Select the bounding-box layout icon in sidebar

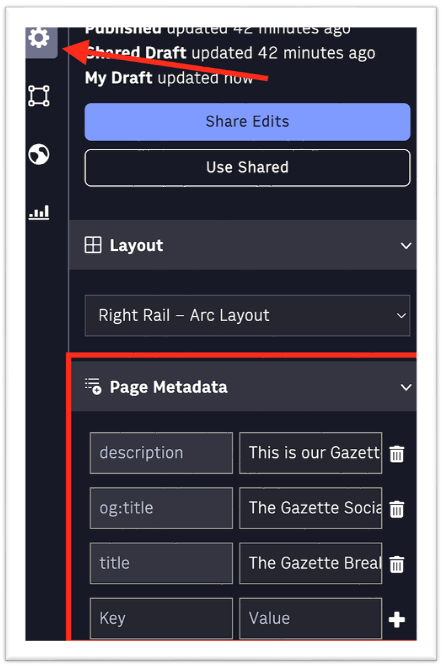(39, 96)
